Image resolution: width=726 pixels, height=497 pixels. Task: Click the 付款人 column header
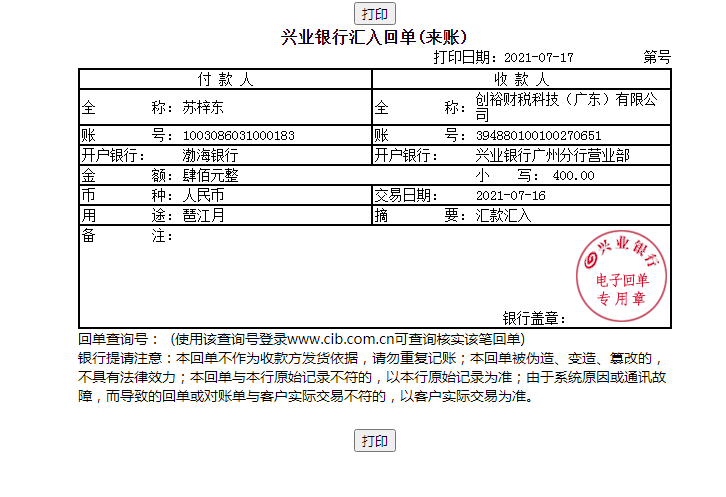point(225,79)
